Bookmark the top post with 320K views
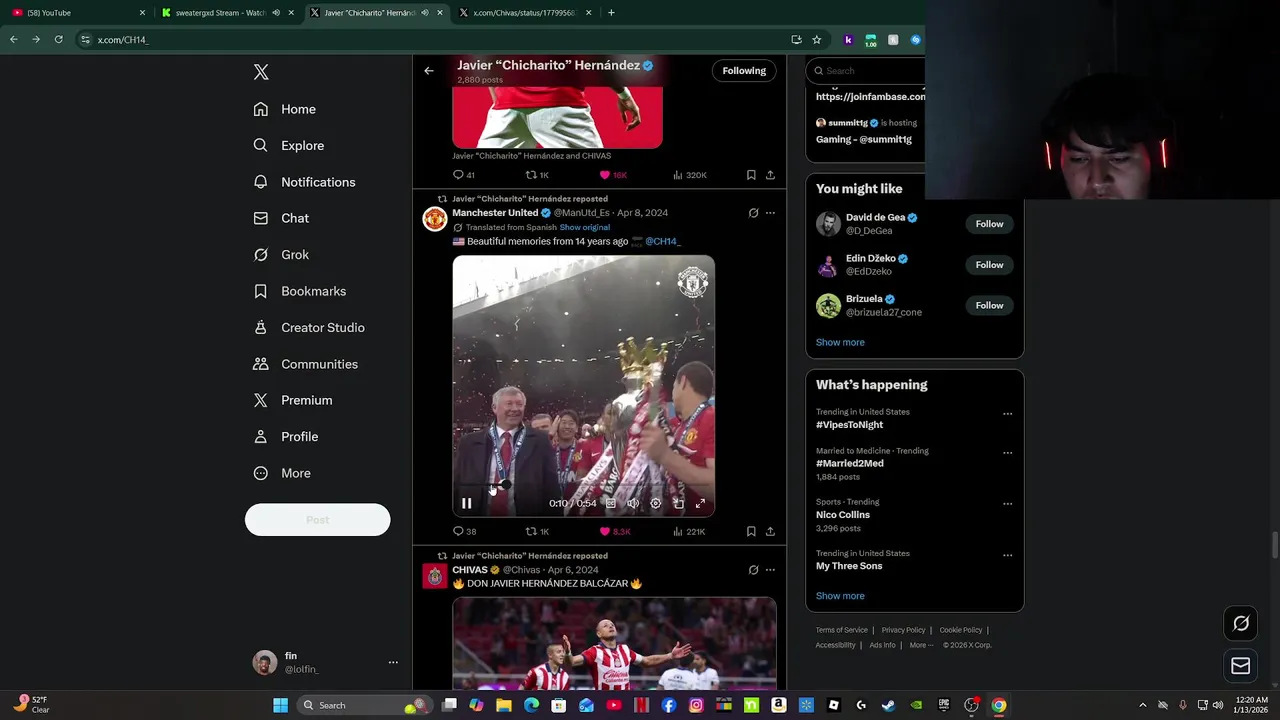 tap(751, 175)
